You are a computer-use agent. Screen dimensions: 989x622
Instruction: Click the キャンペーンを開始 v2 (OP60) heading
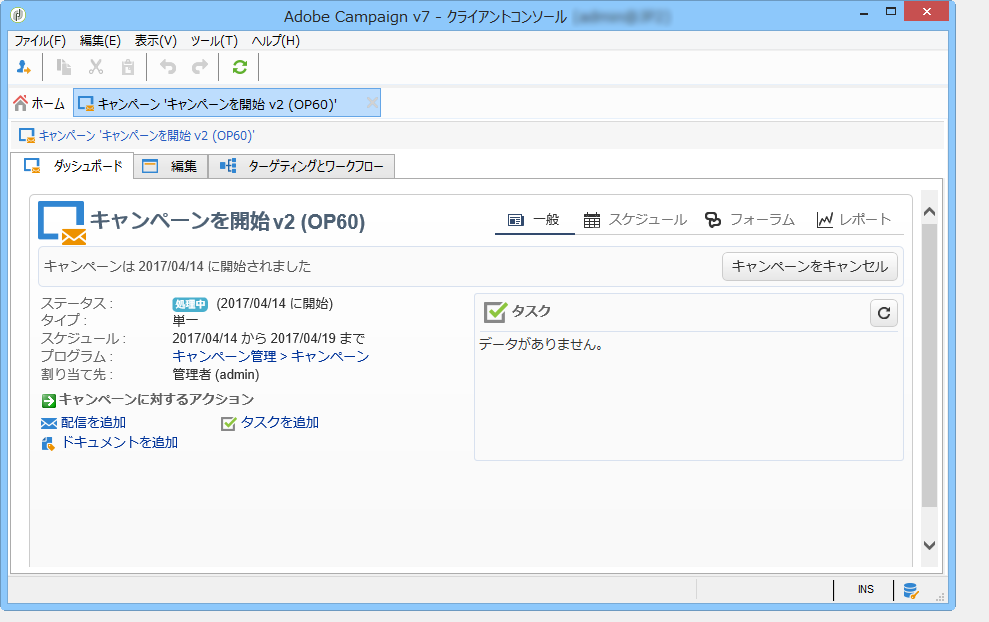pyautogui.click(x=228, y=221)
